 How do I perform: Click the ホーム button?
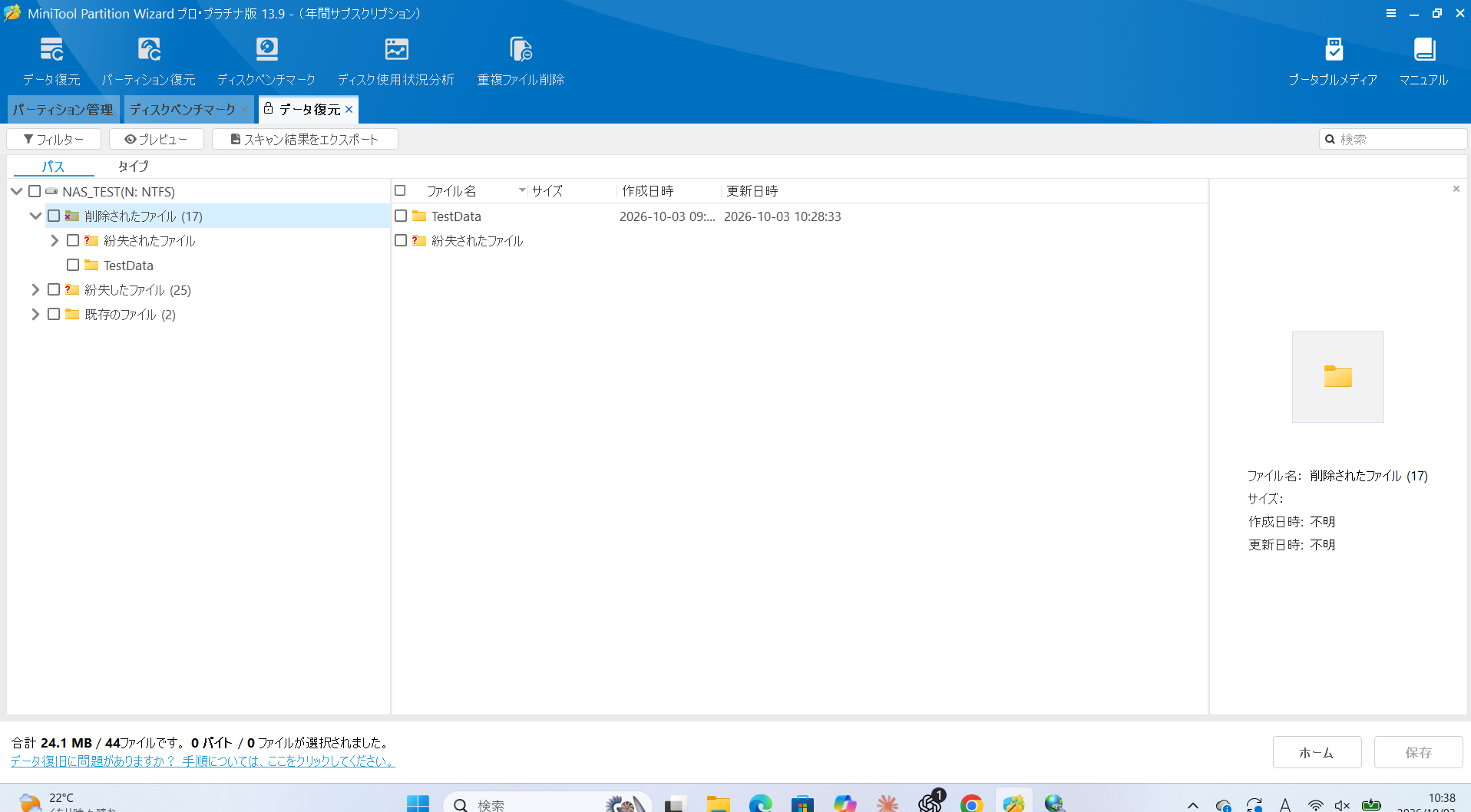(1317, 753)
